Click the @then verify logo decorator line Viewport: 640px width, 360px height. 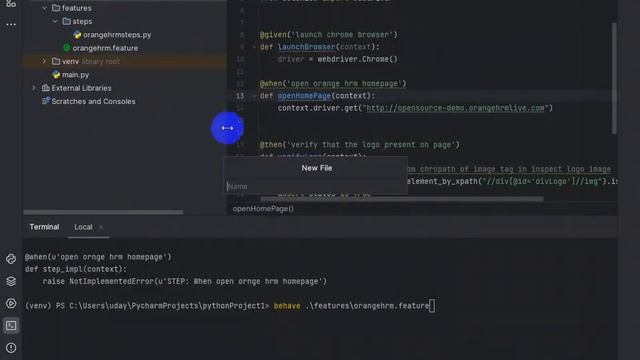click(x=359, y=145)
